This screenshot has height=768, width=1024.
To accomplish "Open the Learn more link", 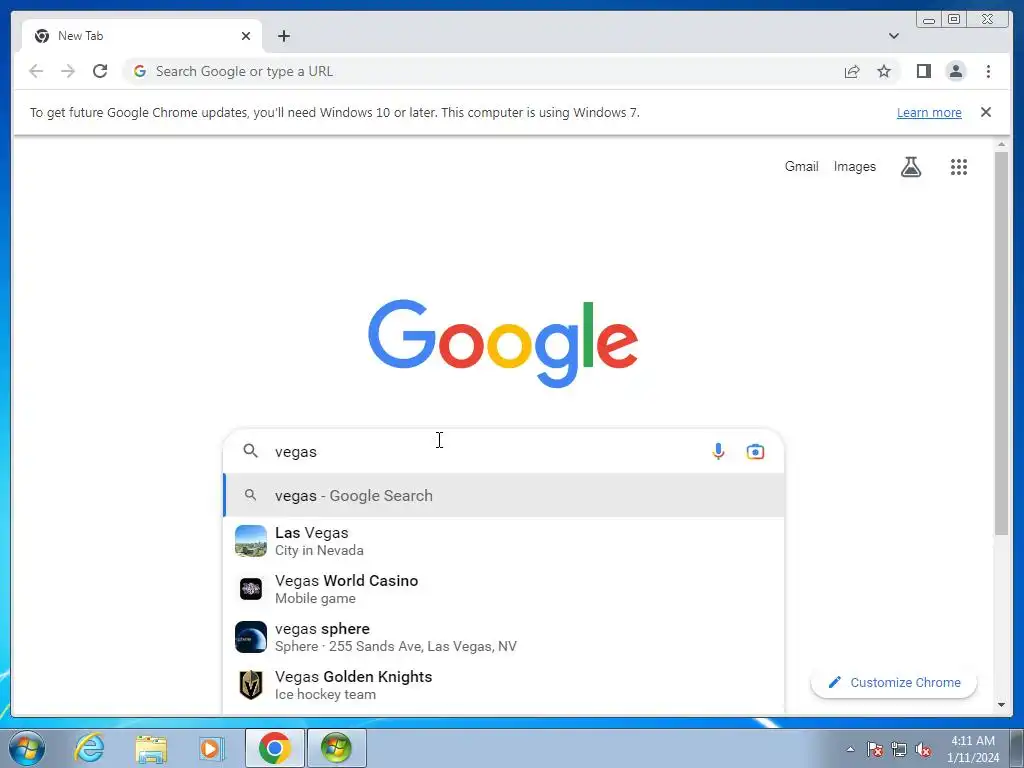I will click(929, 112).
